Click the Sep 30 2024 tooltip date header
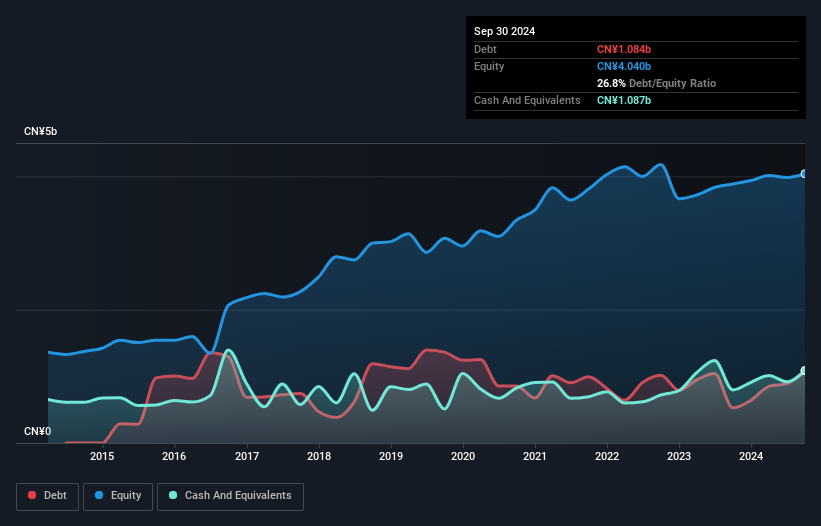 click(x=504, y=31)
